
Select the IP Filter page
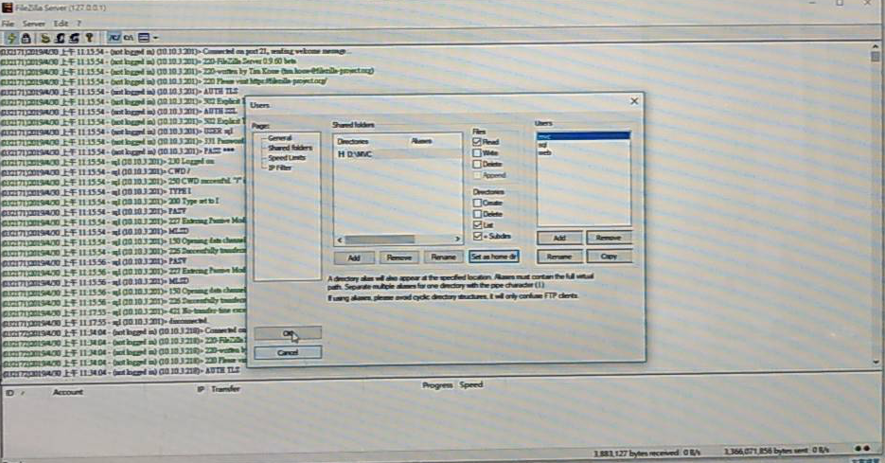279,168
